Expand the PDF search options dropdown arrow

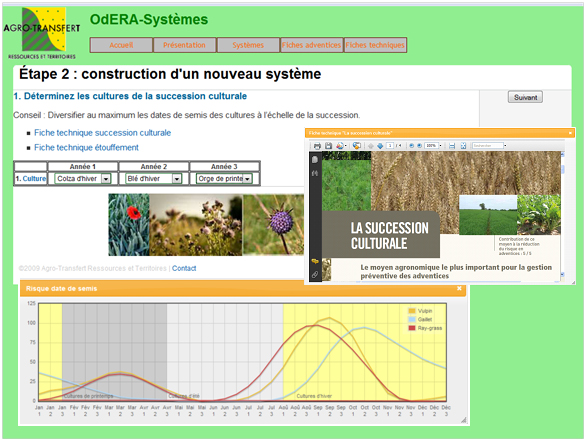(x=505, y=146)
